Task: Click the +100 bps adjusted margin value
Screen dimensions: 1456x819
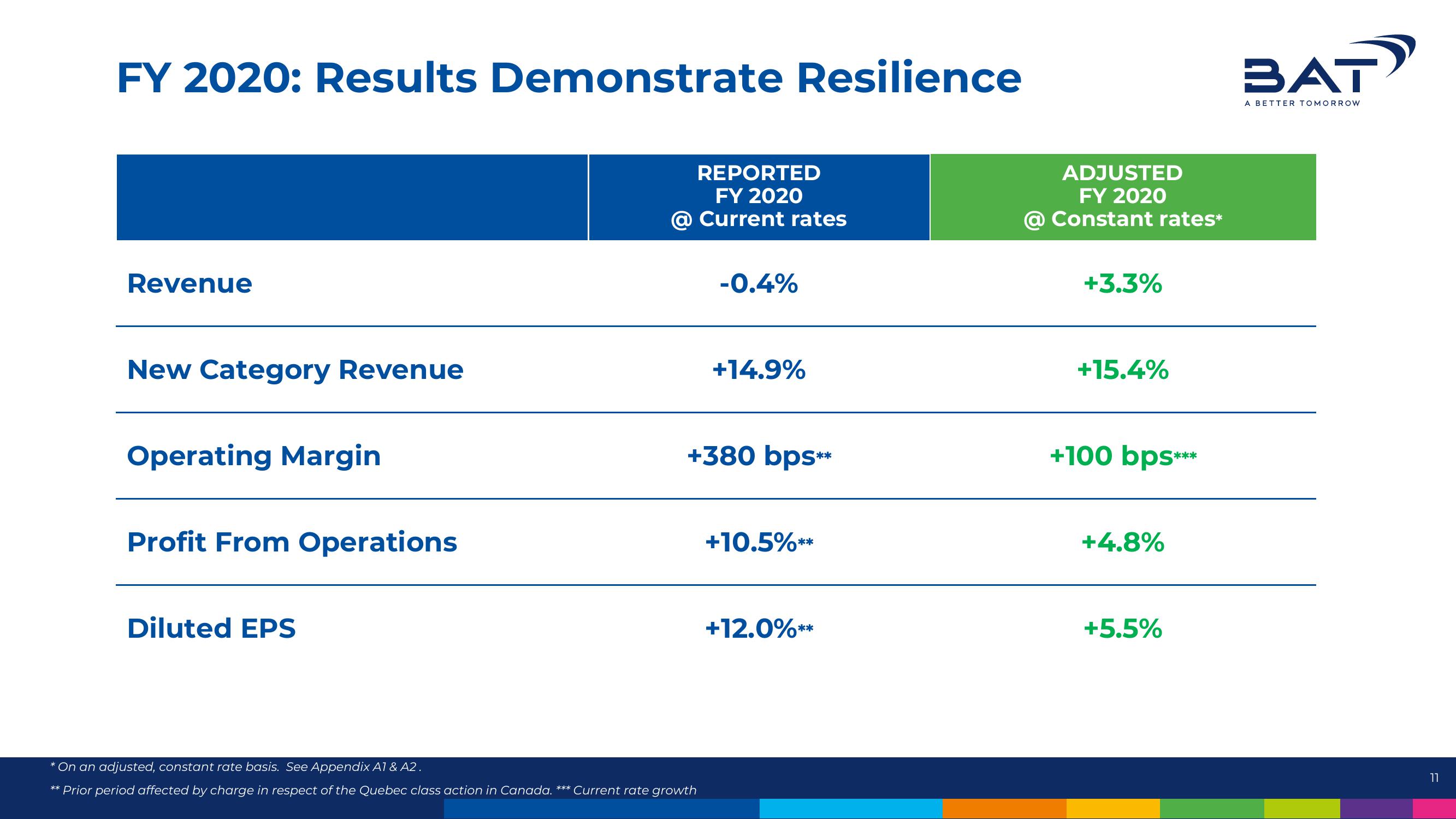Action: pos(1122,456)
